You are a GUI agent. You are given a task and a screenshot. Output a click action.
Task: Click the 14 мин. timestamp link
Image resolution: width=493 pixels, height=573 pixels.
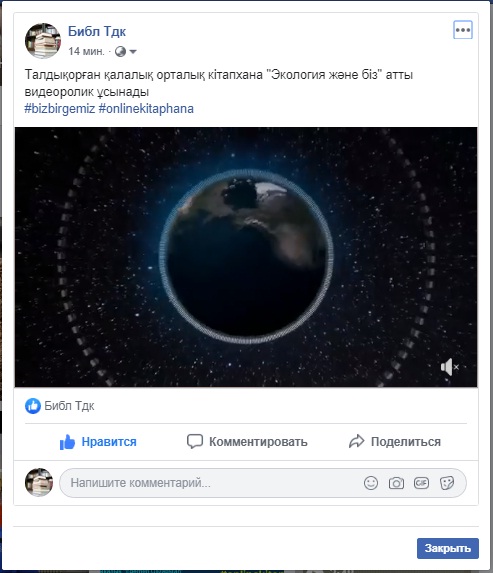86,51
